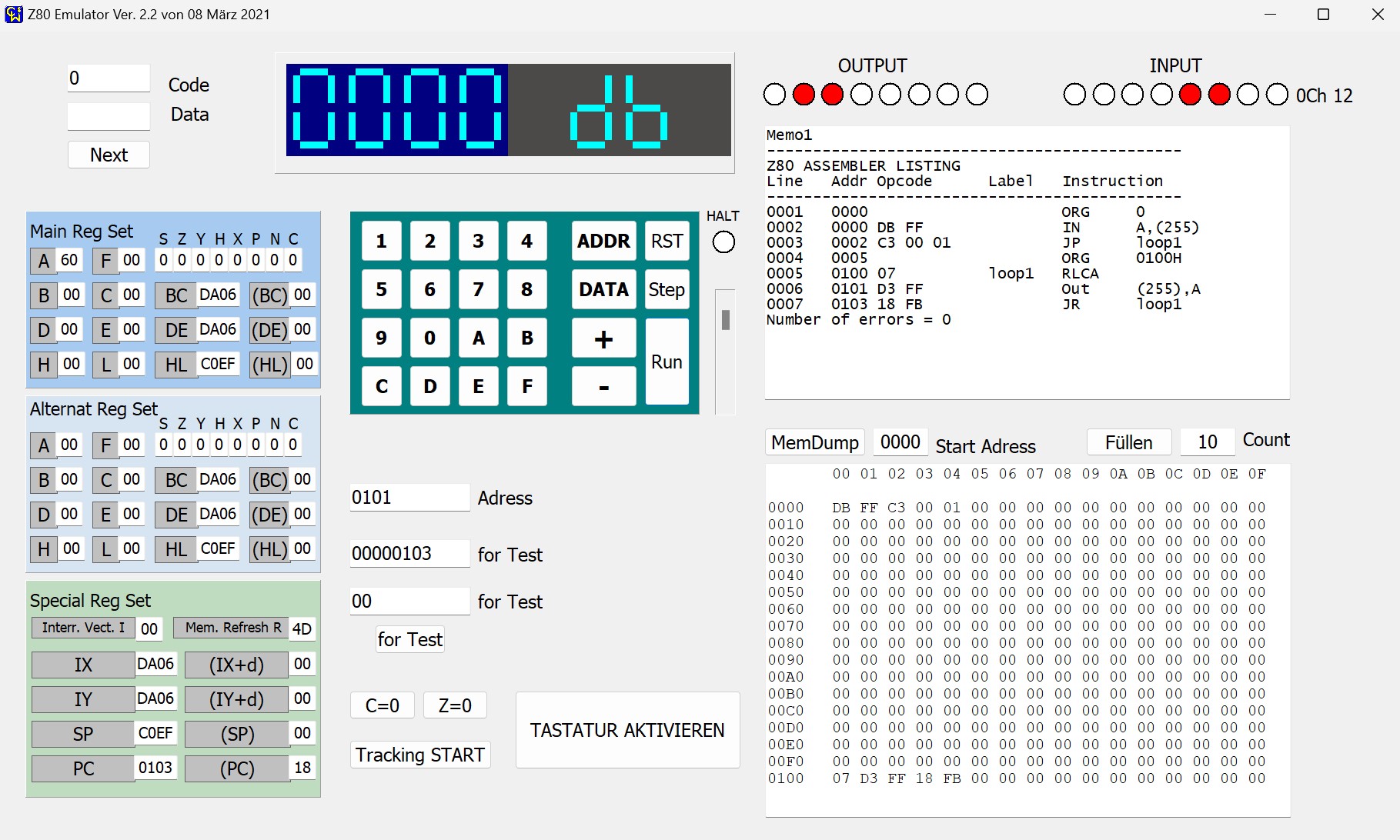The image size is (1400, 840).
Task: Click the first OUTPUT LED circle
Action: click(774, 95)
